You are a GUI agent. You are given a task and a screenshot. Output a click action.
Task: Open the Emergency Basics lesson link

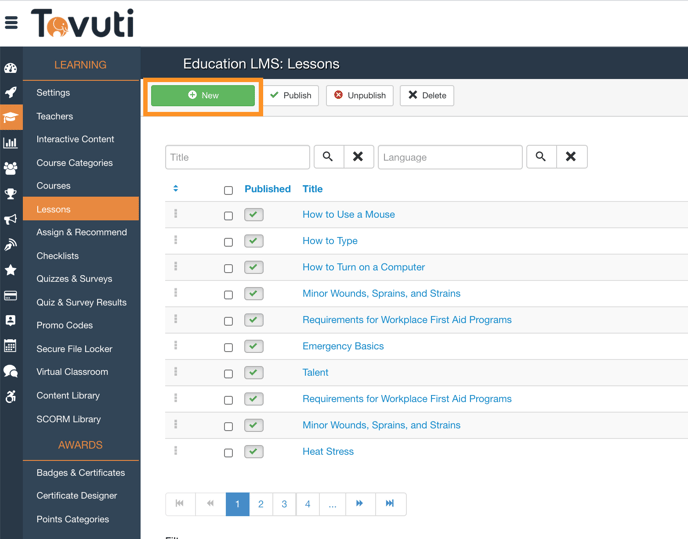coord(343,346)
